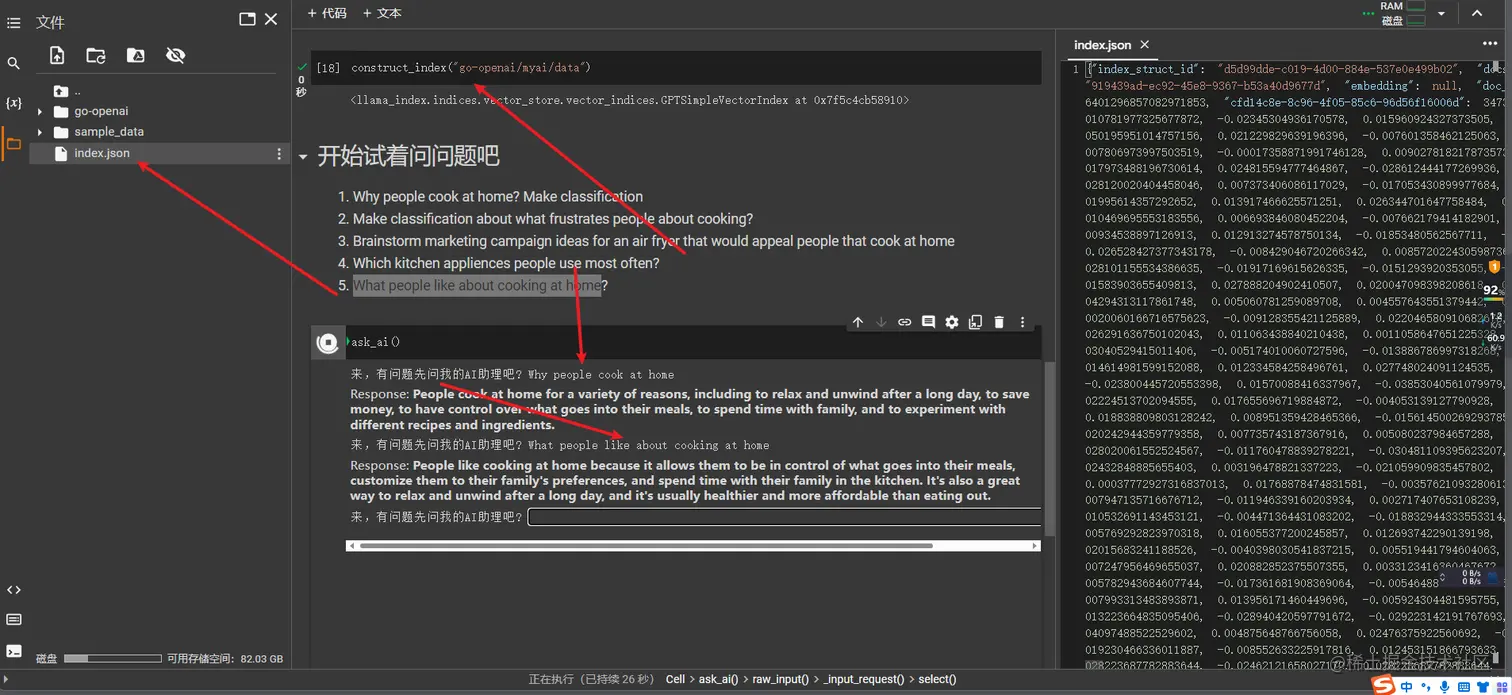Select the go-openai folder

[101, 111]
